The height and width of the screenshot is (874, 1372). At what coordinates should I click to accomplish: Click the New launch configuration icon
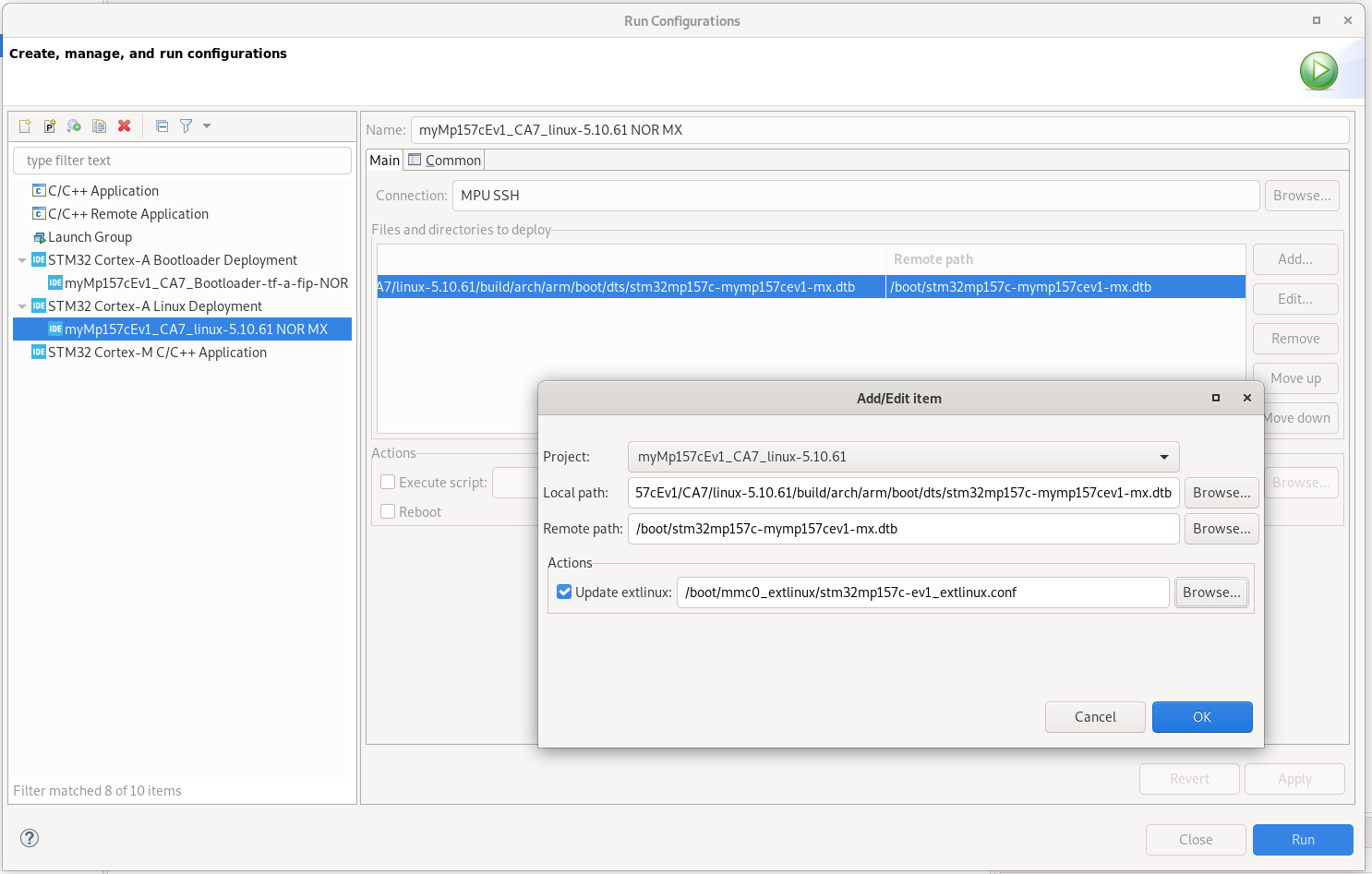point(25,126)
